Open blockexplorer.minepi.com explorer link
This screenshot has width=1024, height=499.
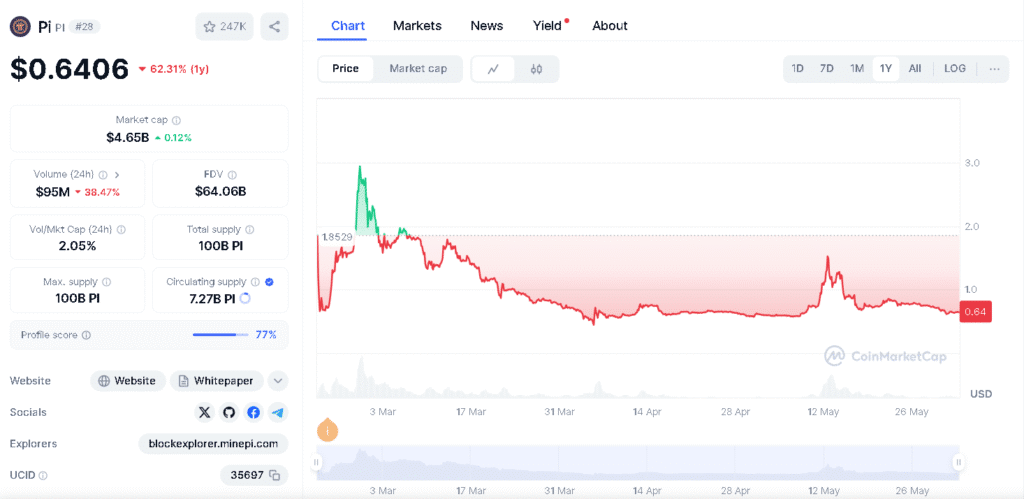214,444
